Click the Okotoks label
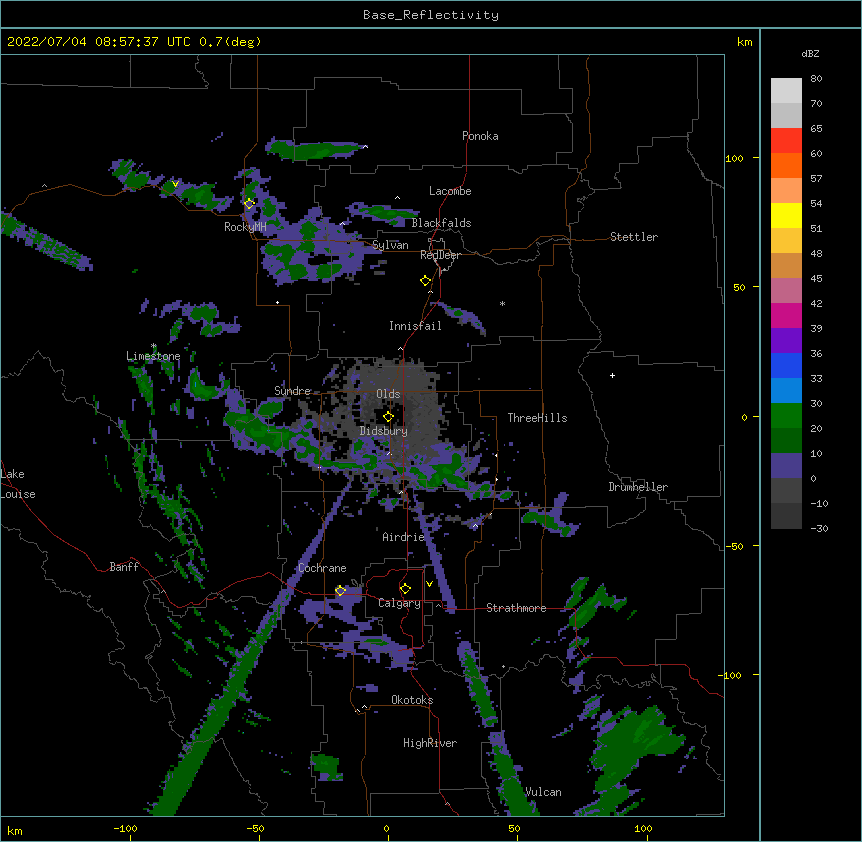 [x=412, y=700]
